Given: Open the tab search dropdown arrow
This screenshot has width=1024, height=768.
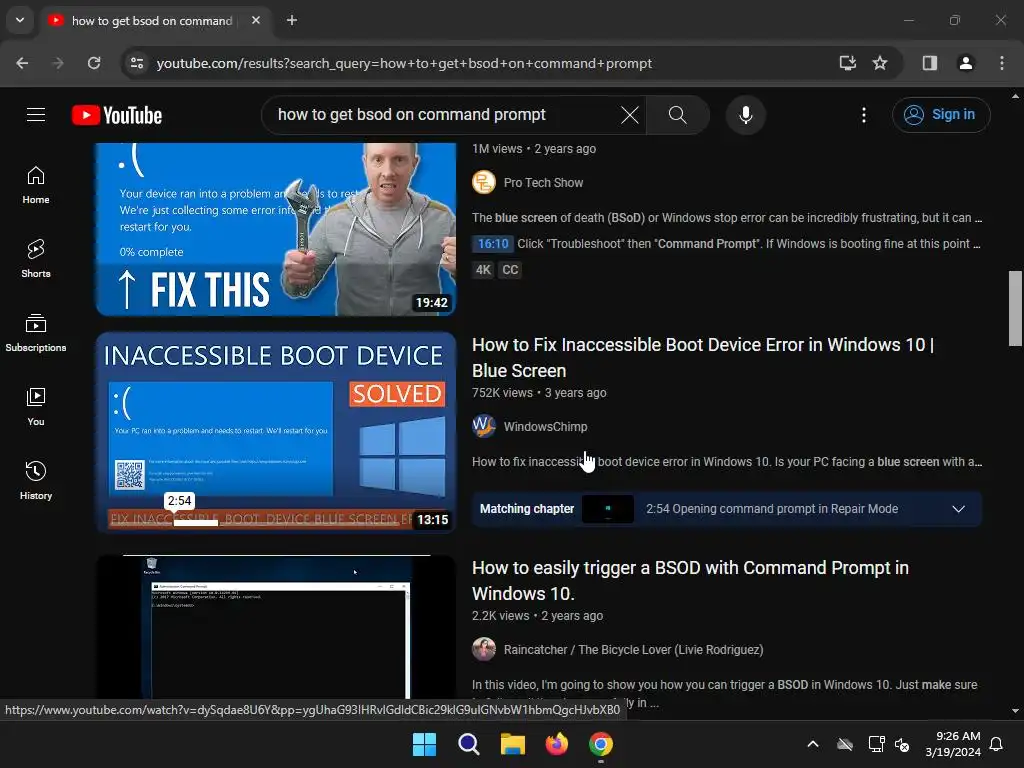Looking at the screenshot, I should [20, 20].
